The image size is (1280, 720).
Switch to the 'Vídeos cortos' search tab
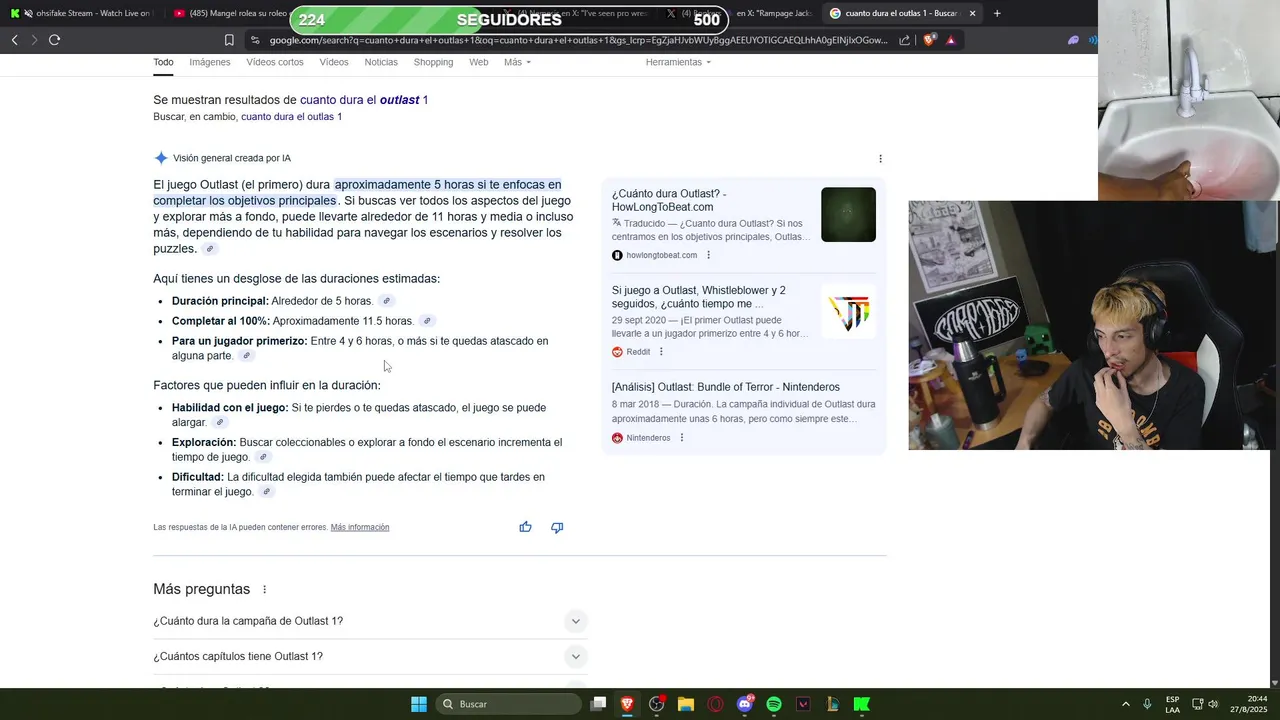click(275, 62)
